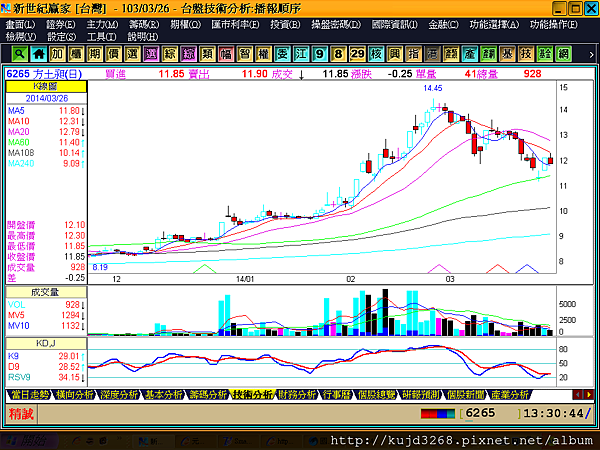Switch to the 當日走勢 tab
Image resolution: width=600 pixels, height=450 pixels.
[x=29, y=395]
